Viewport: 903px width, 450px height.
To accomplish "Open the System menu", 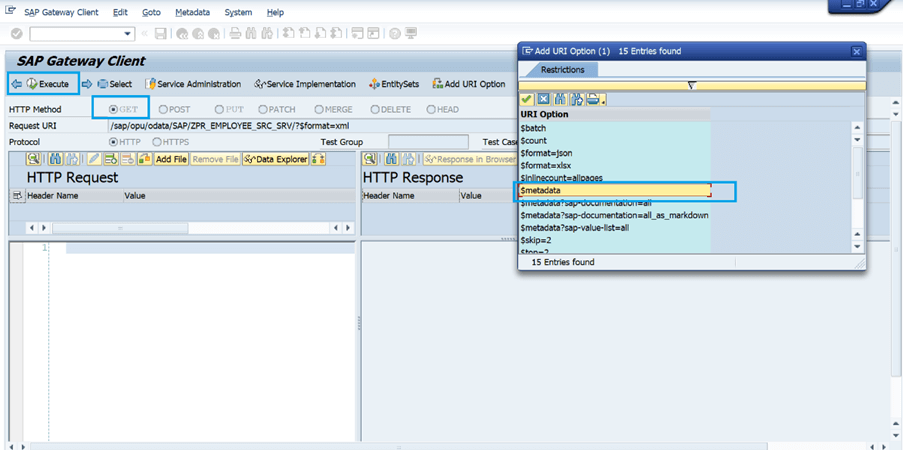I will 238,12.
